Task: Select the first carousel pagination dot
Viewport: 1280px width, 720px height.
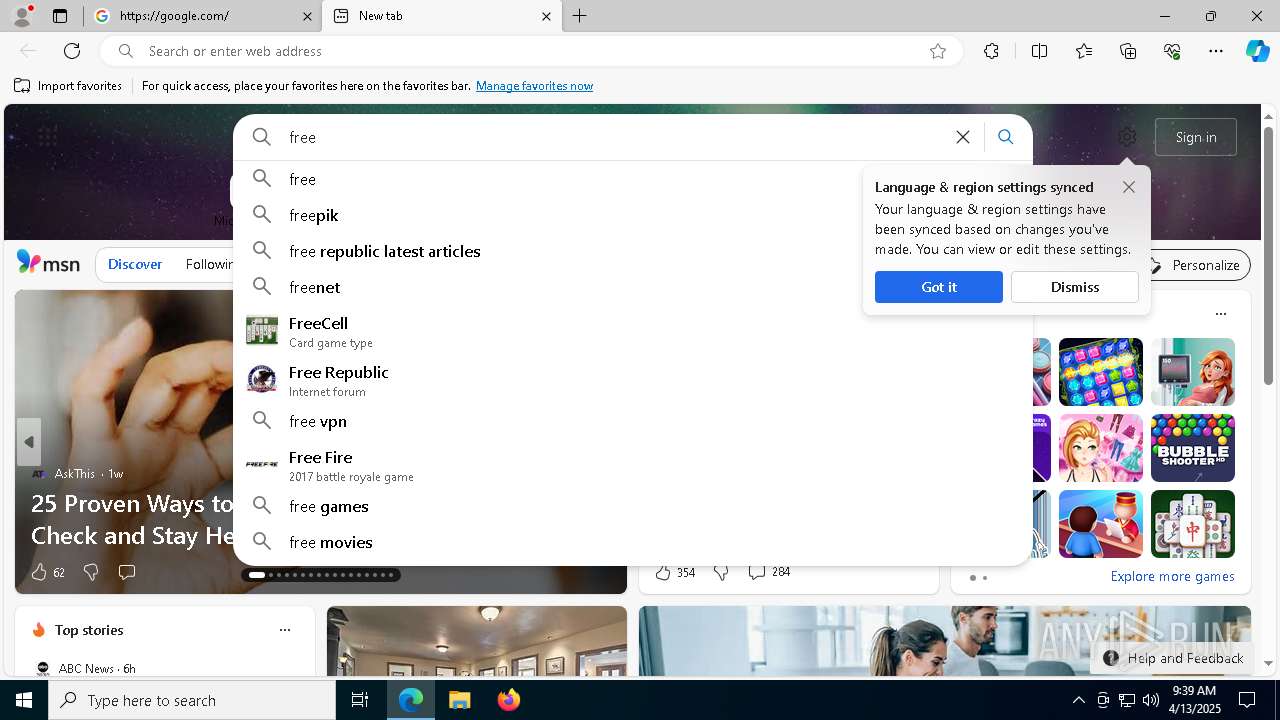Action: click(257, 575)
